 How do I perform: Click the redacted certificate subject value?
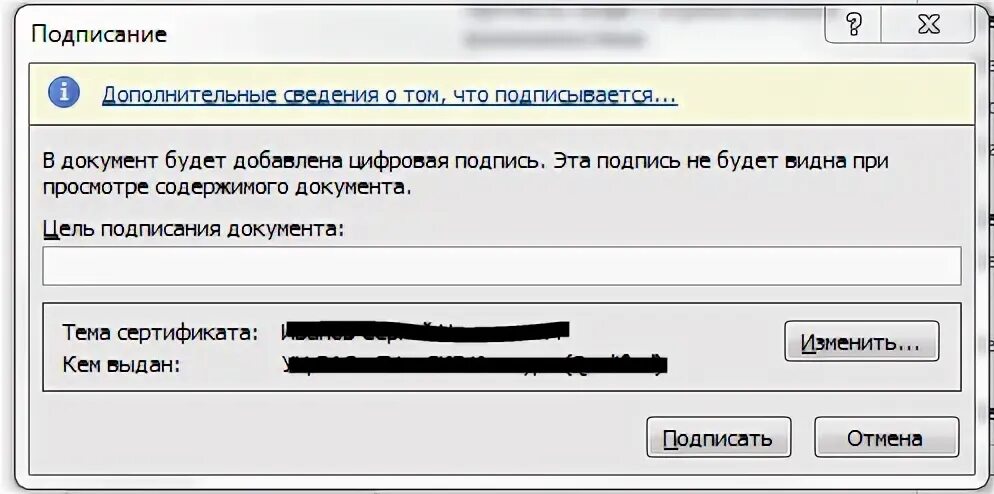pos(425,330)
